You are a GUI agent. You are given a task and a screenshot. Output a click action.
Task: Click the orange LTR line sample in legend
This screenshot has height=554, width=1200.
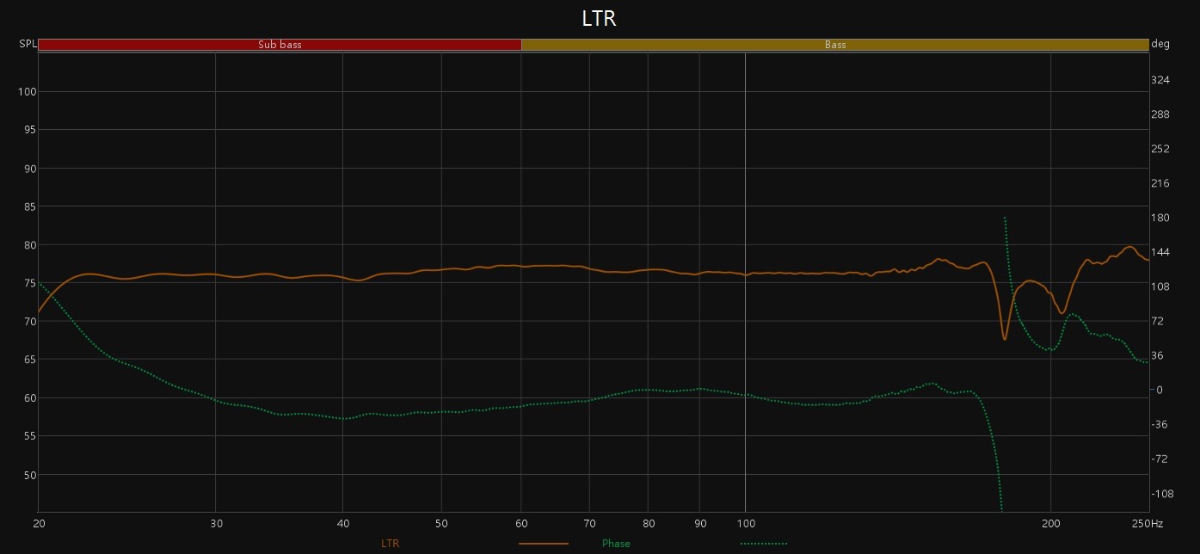click(543, 544)
